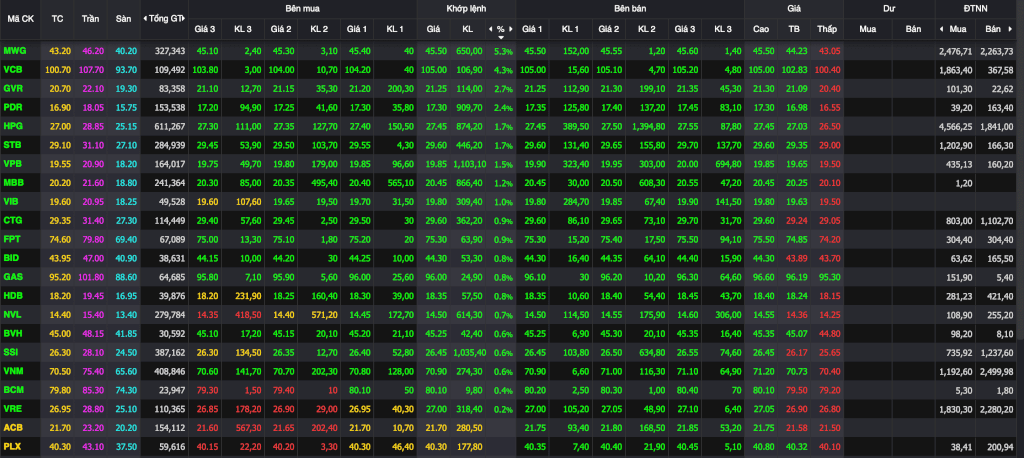Click the Thấp low price header

click(x=827, y=29)
